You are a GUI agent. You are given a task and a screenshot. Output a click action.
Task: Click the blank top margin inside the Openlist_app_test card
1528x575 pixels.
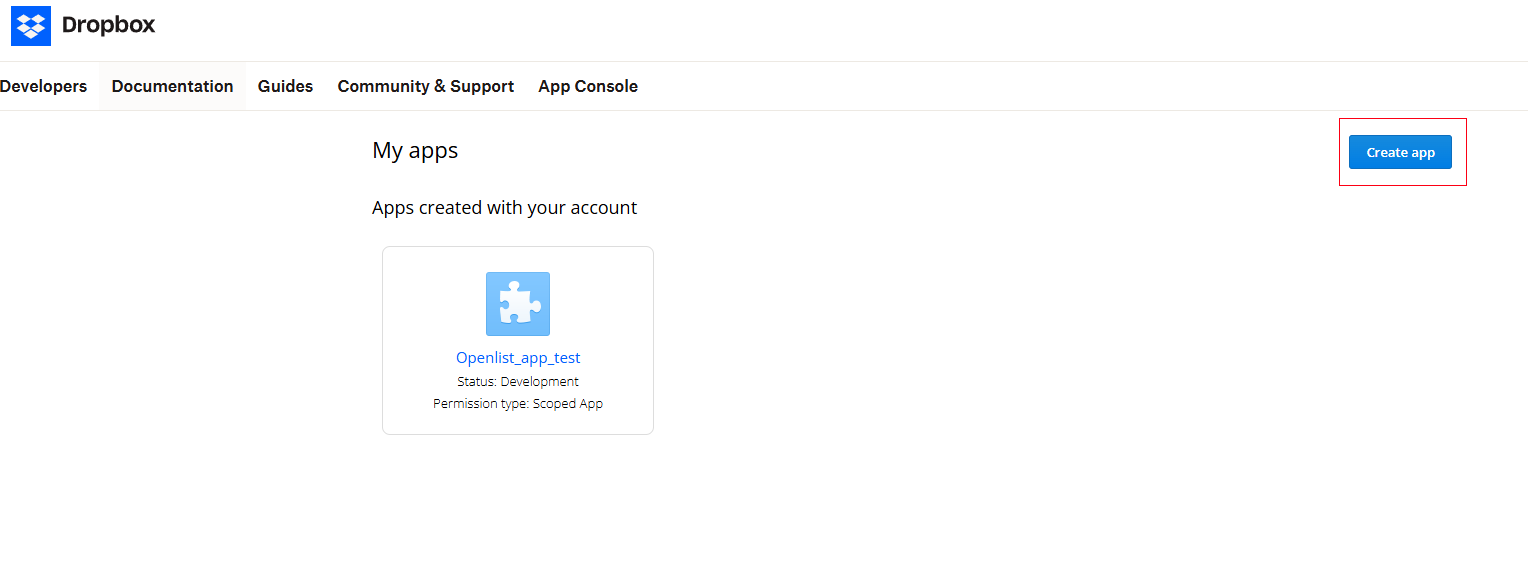[518, 259]
